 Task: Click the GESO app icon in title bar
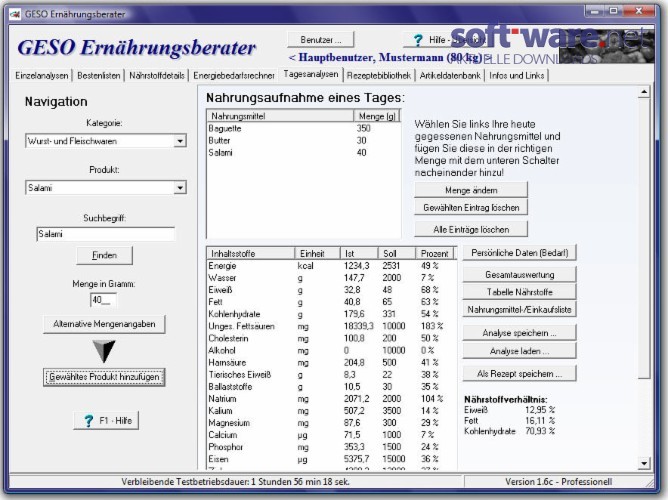pyautogui.click(x=14, y=14)
